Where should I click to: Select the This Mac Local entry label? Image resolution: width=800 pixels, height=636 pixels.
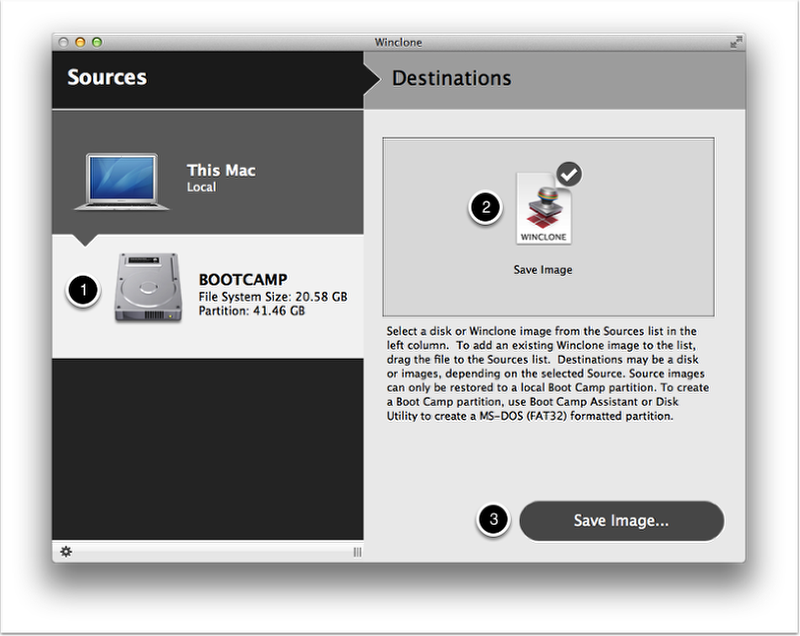(x=221, y=177)
